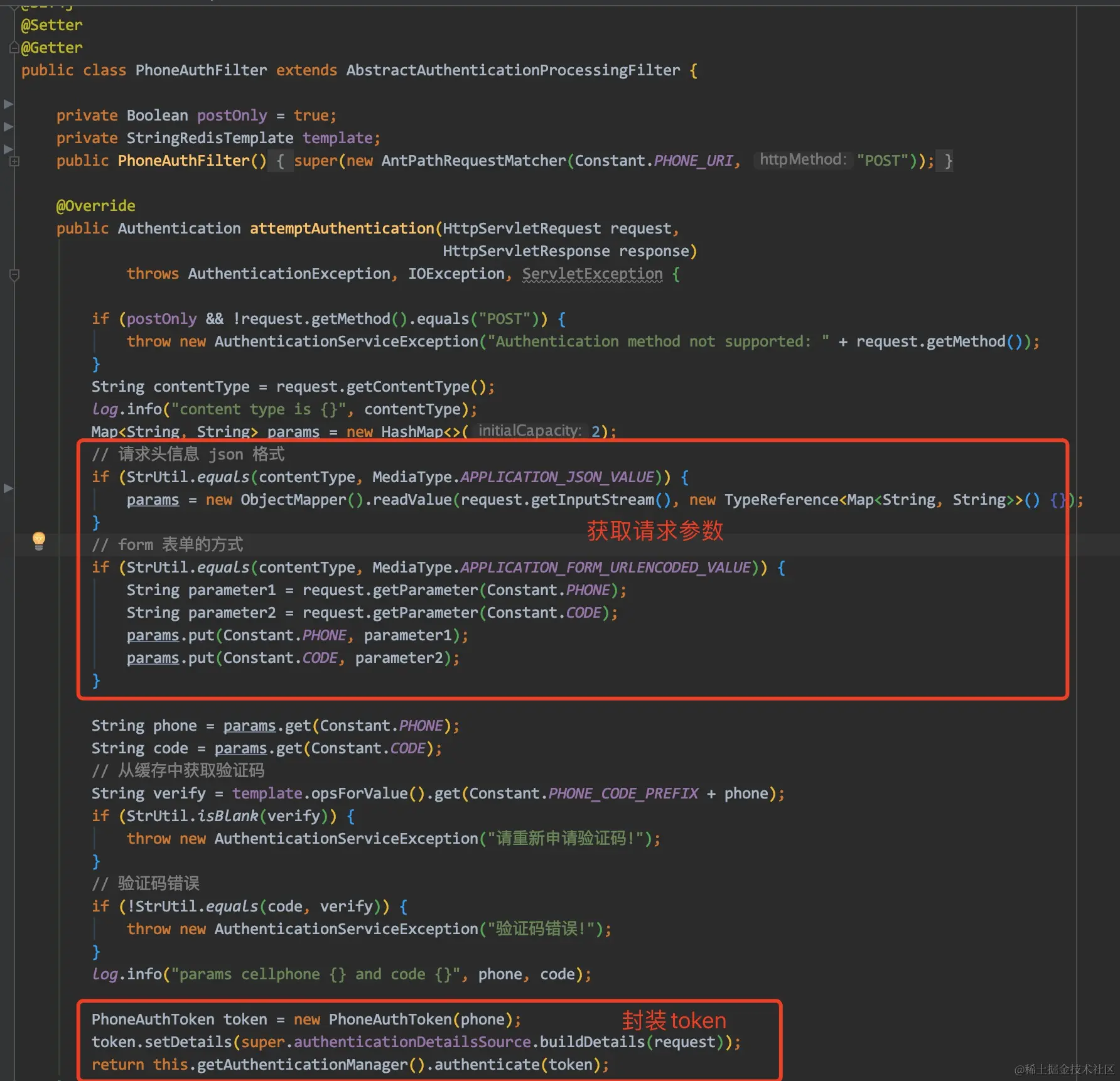This screenshot has height=1081, width=1120.
Task: Collapse the fold marker beside @Getter
Action: (14, 48)
